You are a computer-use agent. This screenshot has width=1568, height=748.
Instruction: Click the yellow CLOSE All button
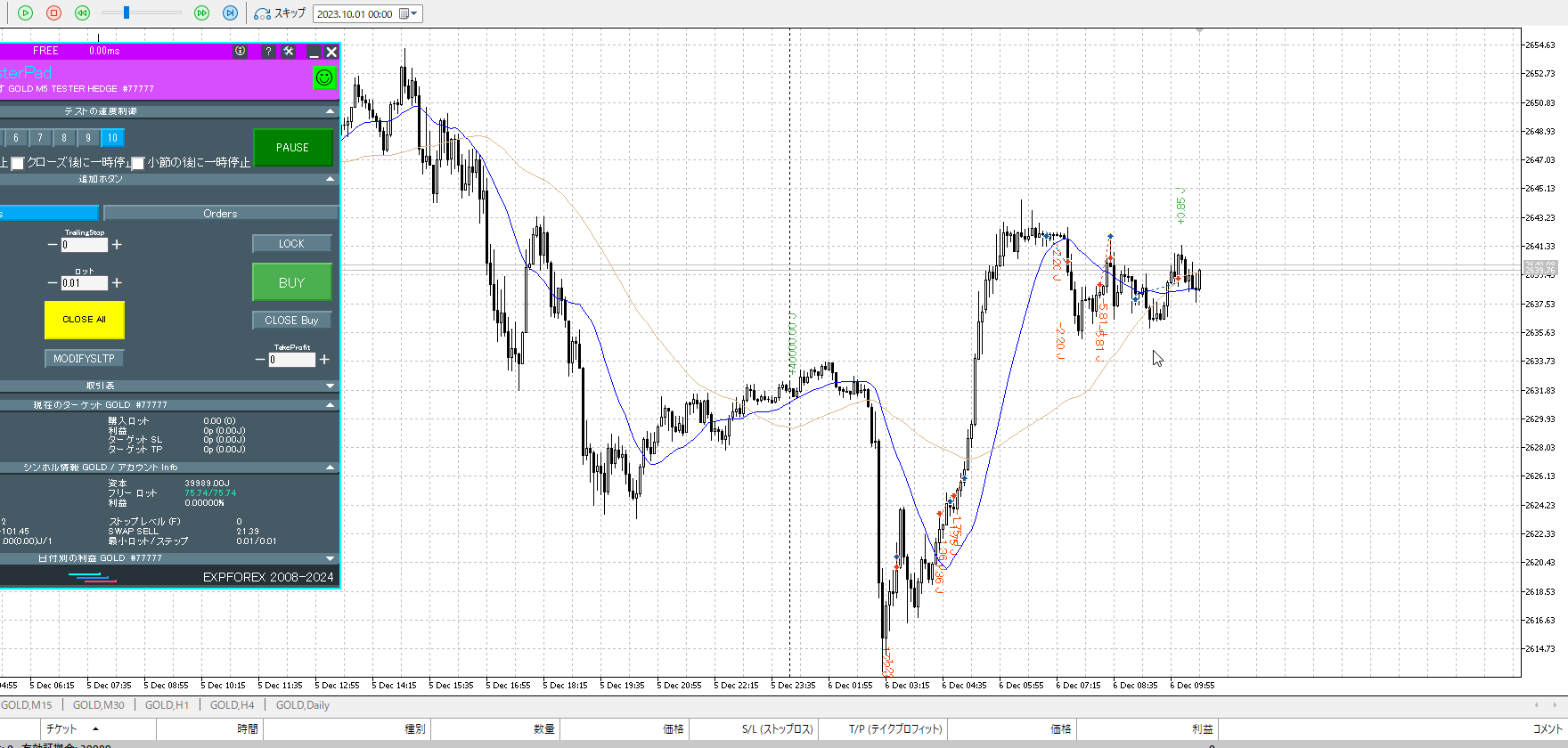pos(84,320)
